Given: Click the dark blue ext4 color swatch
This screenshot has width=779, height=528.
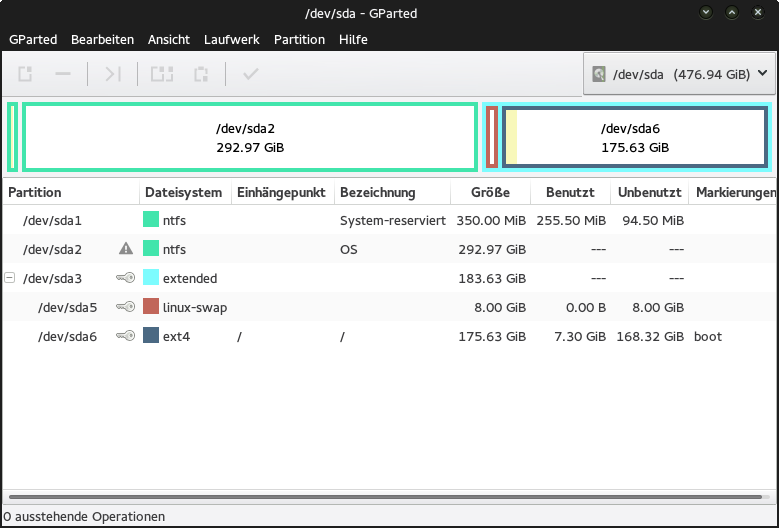Looking at the screenshot, I should [151, 335].
